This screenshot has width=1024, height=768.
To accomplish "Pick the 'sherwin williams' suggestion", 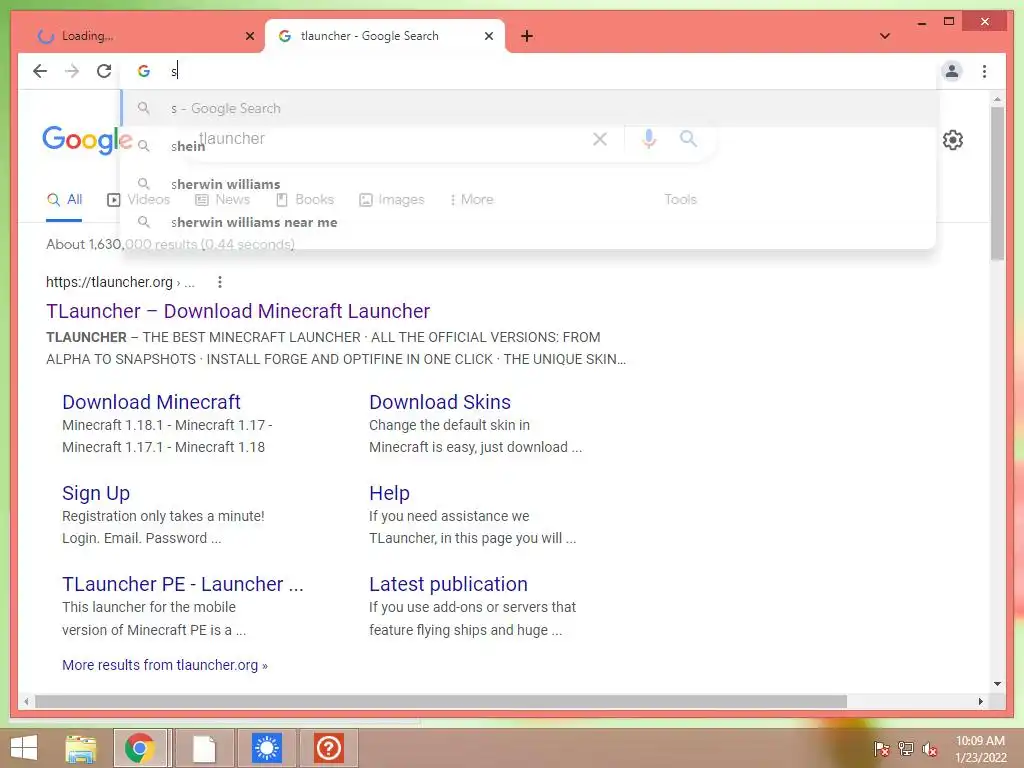I will [529, 184].
